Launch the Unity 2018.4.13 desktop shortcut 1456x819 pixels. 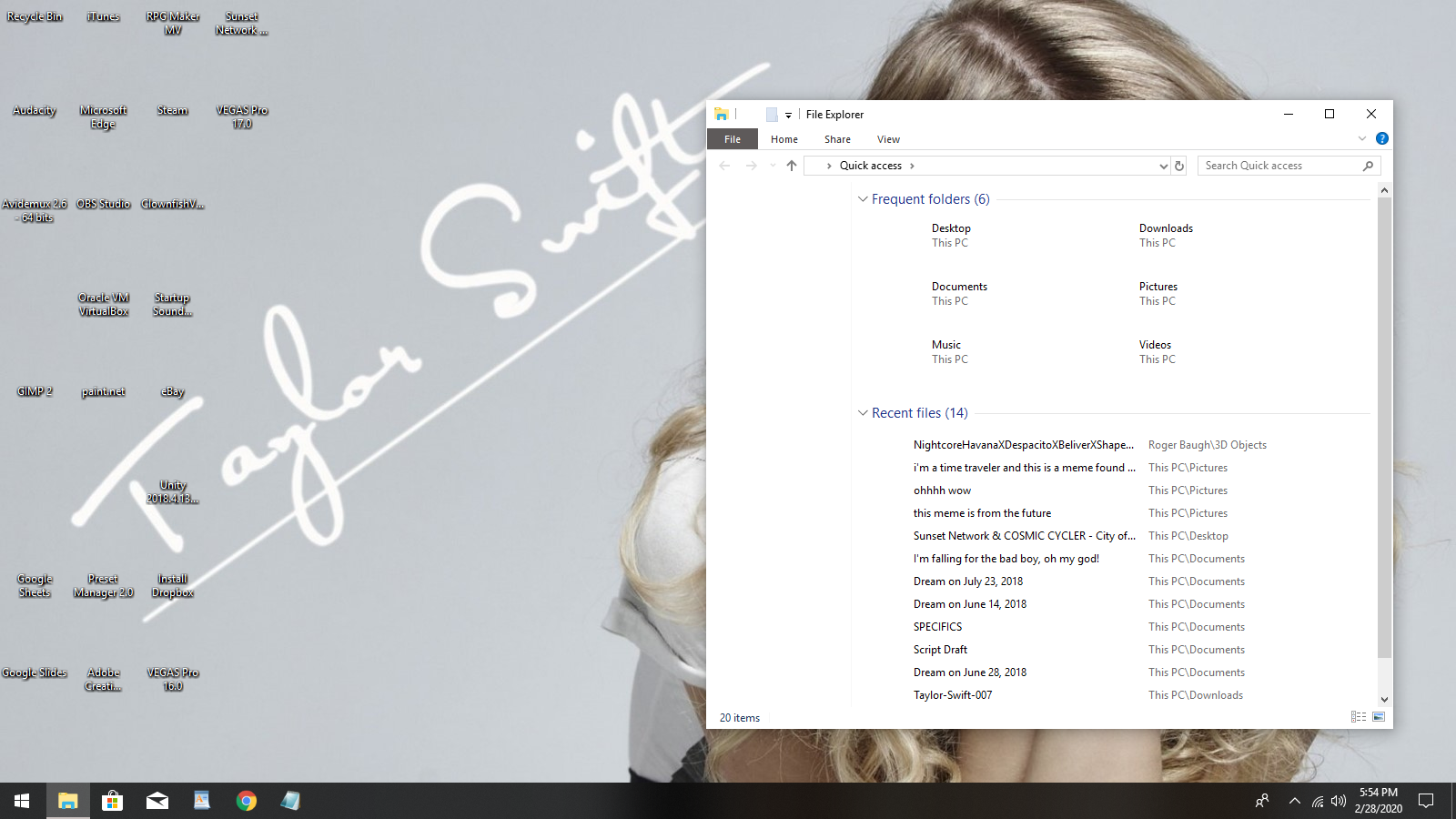tap(172, 491)
